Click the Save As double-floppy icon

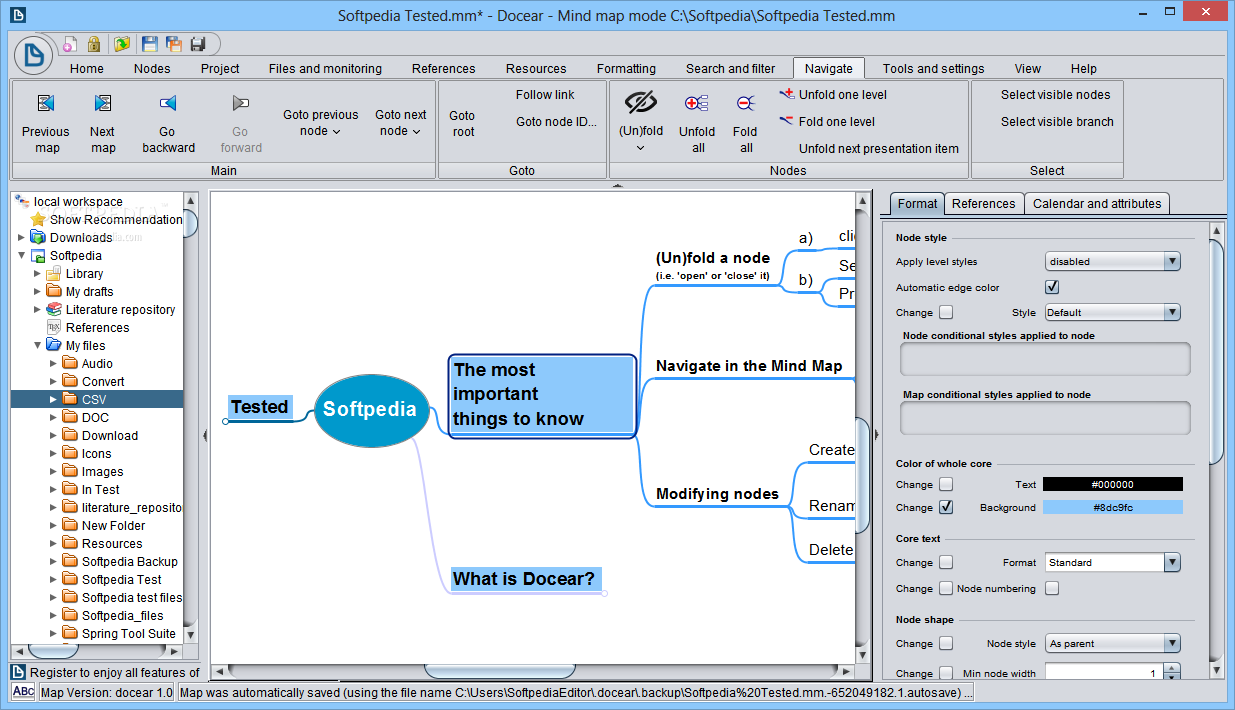(x=174, y=44)
